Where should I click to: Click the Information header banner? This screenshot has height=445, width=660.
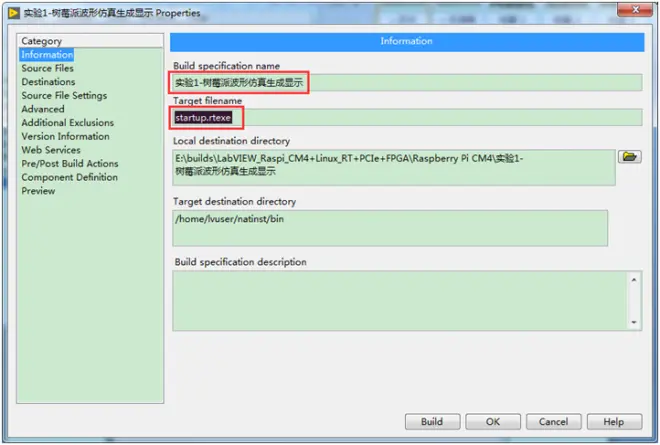tap(407, 41)
